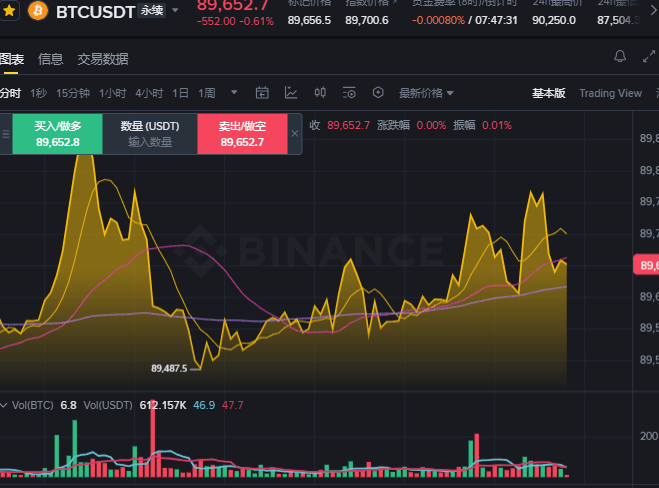Select the 4小时 interval
659x488 pixels.
(x=149, y=93)
